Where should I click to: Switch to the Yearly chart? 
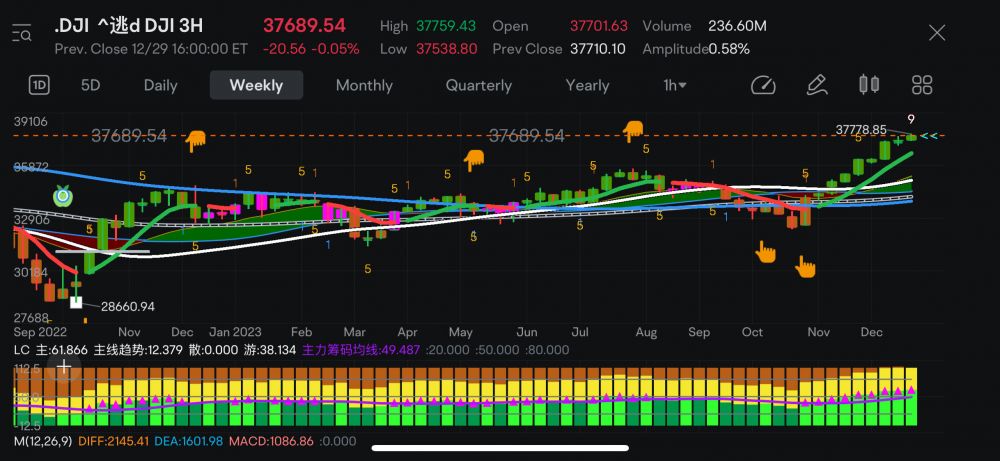(x=587, y=85)
